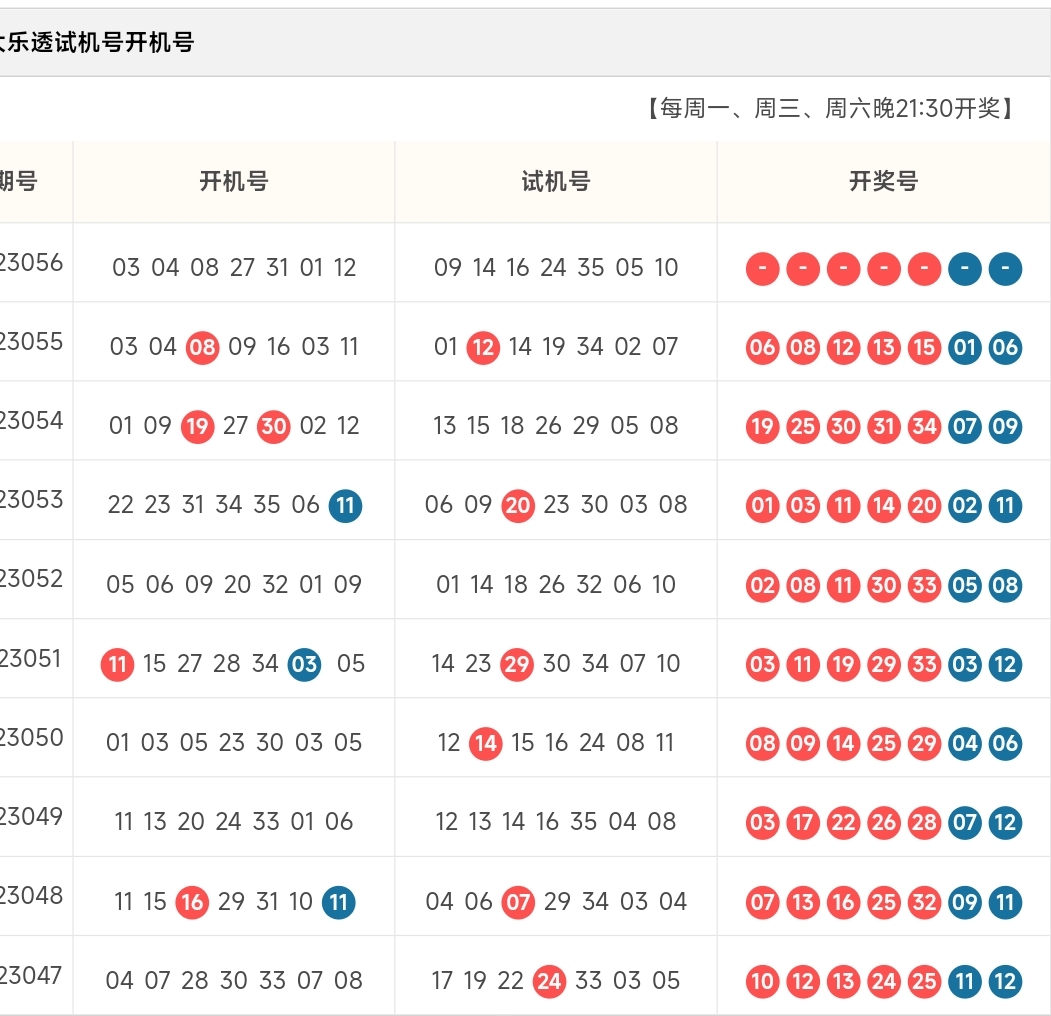The height and width of the screenshot is (1016, 1051).
Task: Click last blue placeholder ball in row 23056
Action: (1005, 268)
